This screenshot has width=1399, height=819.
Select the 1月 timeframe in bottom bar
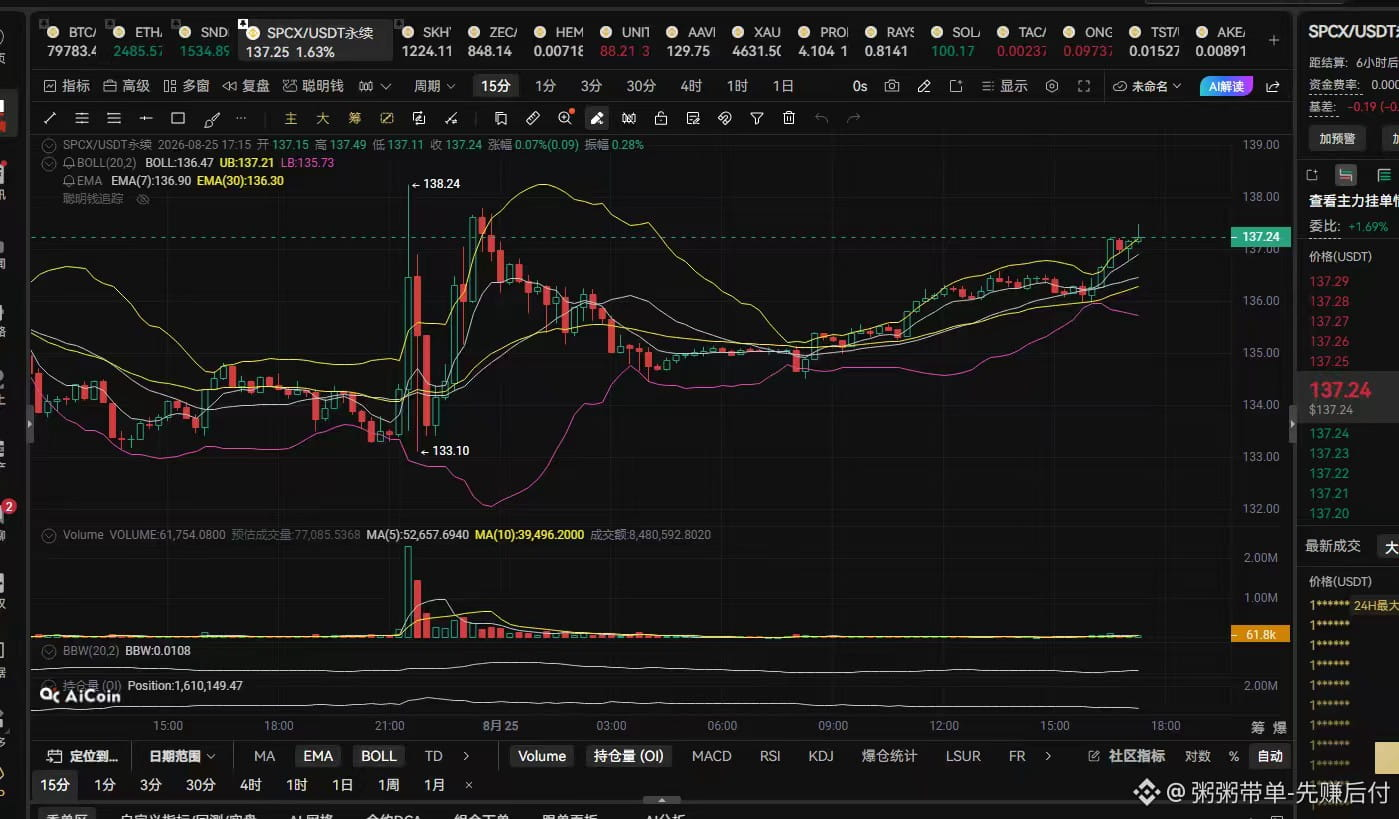[x=434, y=785]
